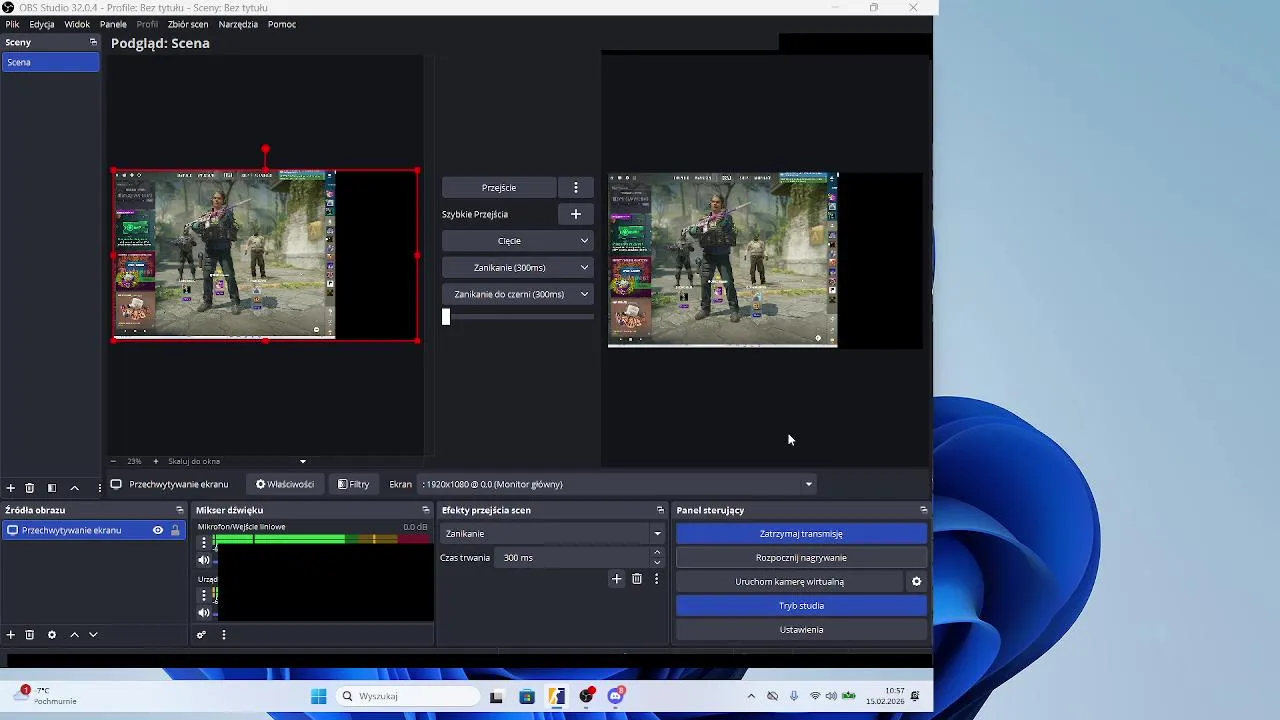
Task: Open the Pomoc menu
Action: coord(282,24)
